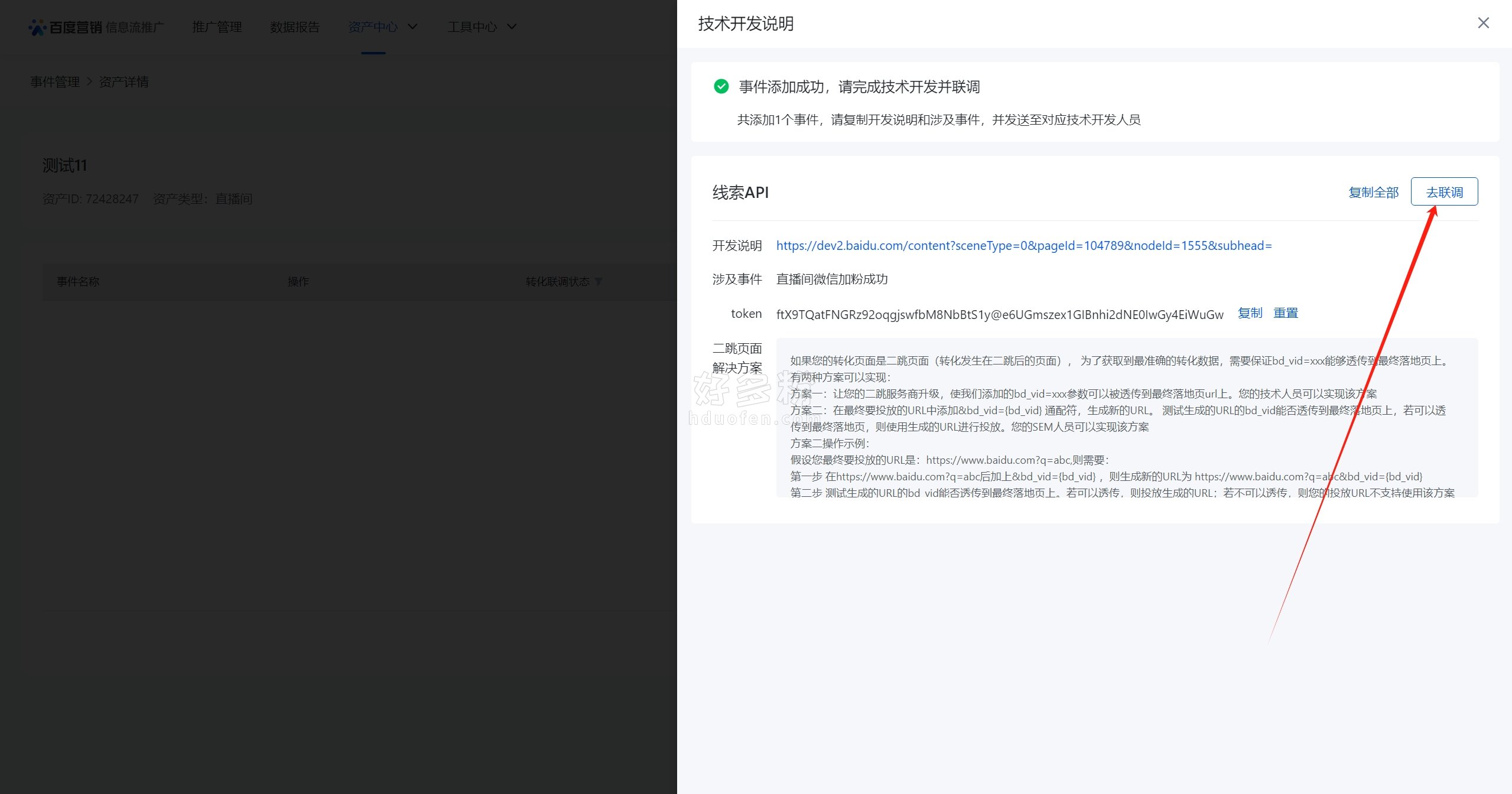The image size is (1512, 794).
Task: Click the token string text
Action: click(x=999, y=314)
